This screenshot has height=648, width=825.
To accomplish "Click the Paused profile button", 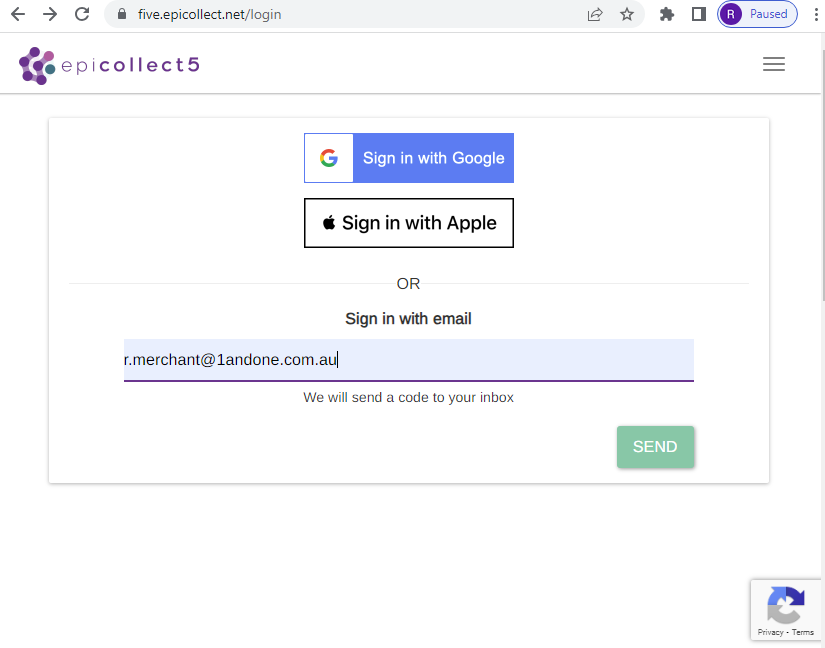I will 757,14.
